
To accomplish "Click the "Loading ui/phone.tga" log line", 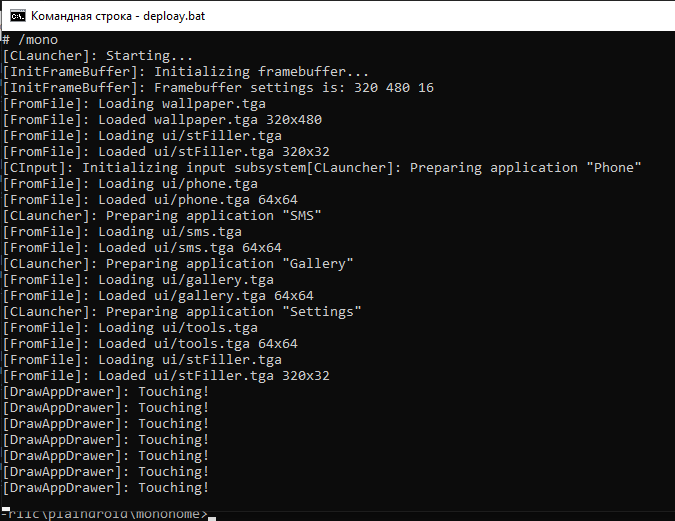I will (x=130, y=184).
